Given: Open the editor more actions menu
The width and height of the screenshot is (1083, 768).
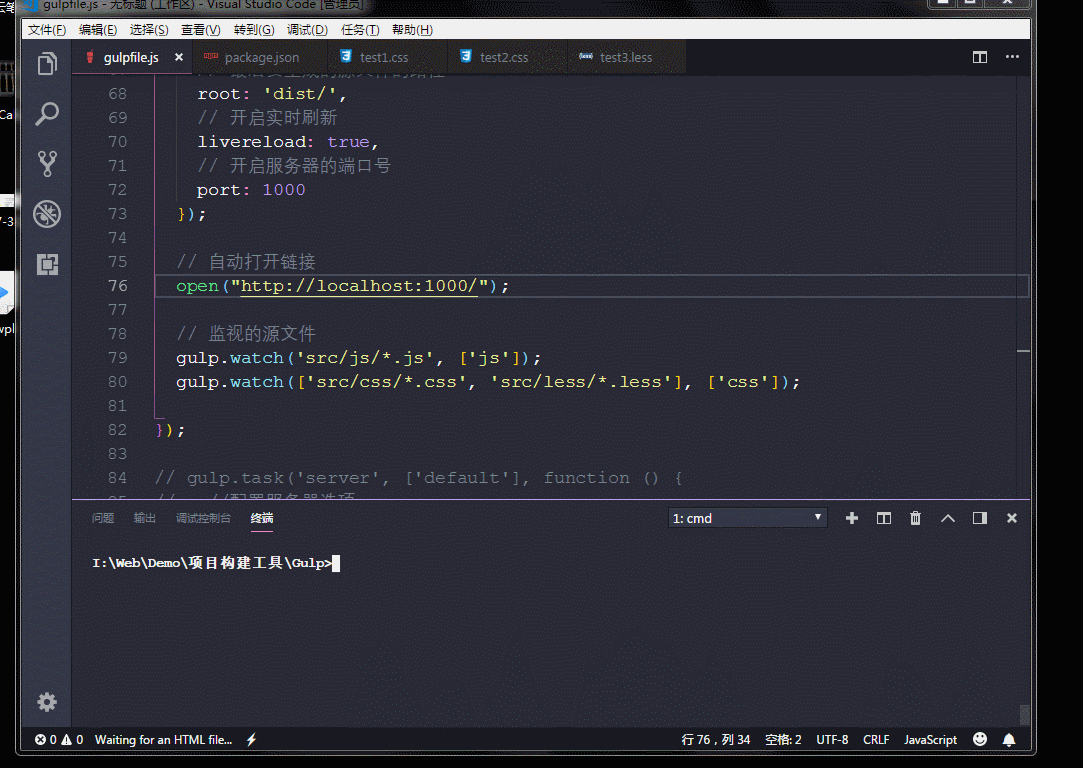Looking at the screenshot, I should click(1011, 58).
